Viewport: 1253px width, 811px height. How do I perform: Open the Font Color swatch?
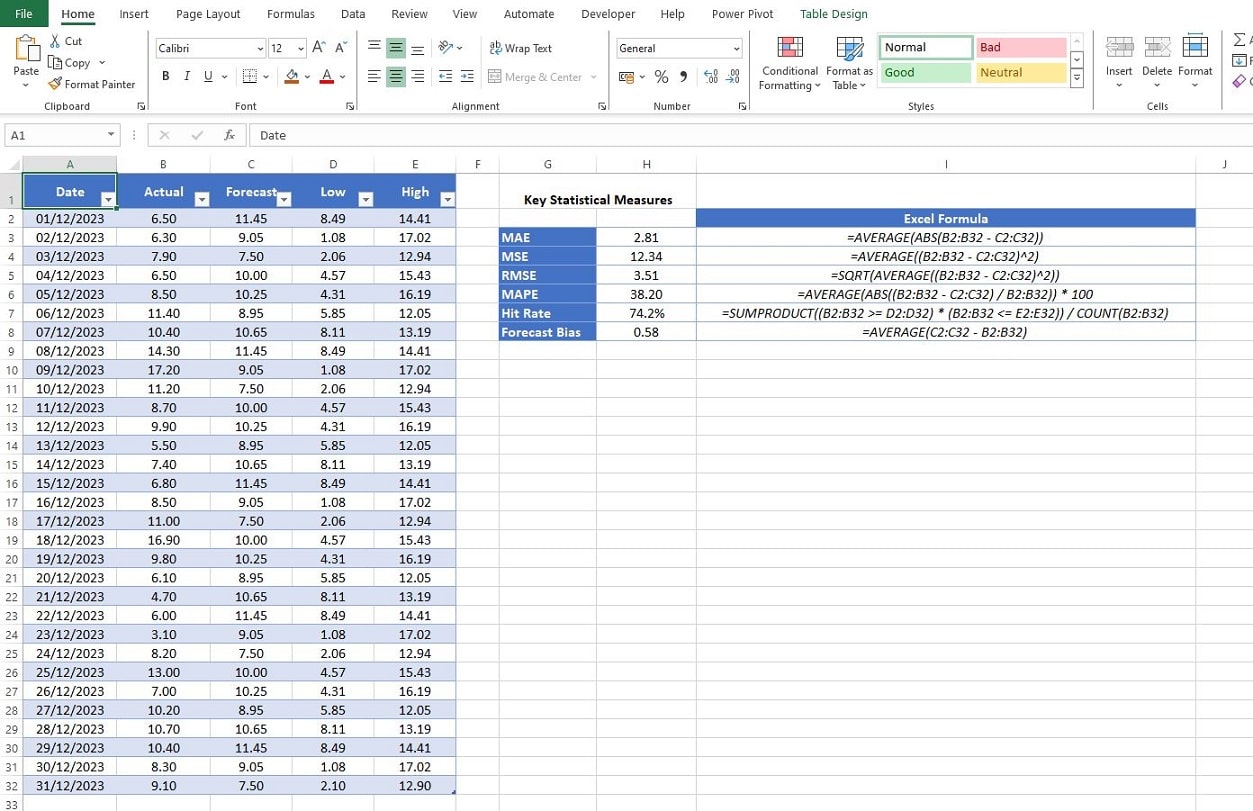[325, 77]
